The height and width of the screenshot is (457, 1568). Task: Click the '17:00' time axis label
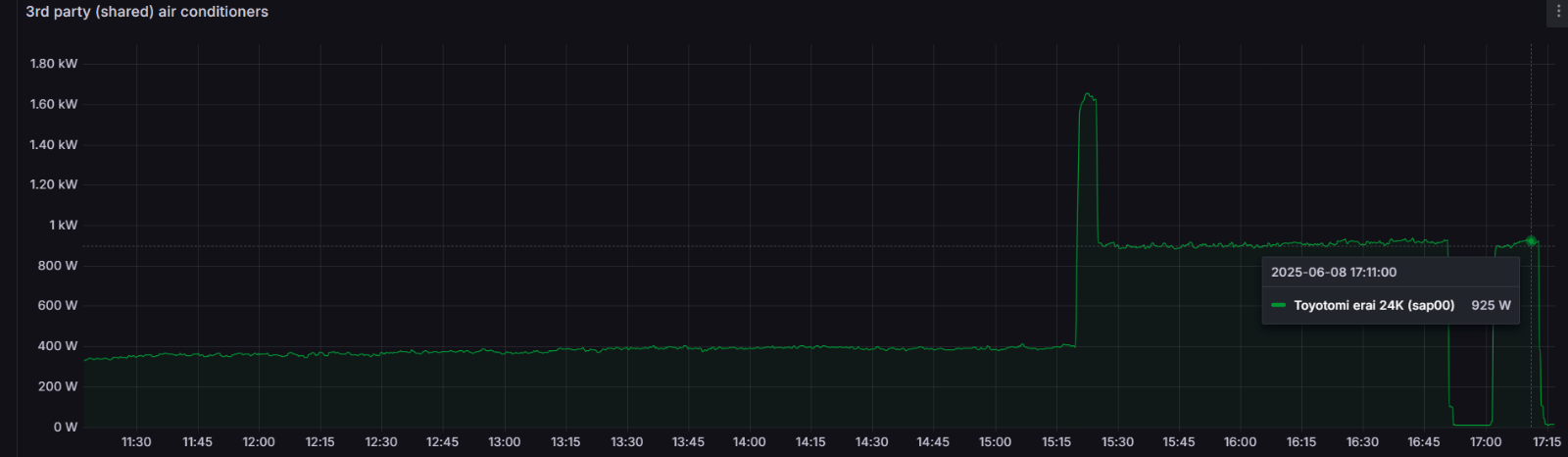1486,442
